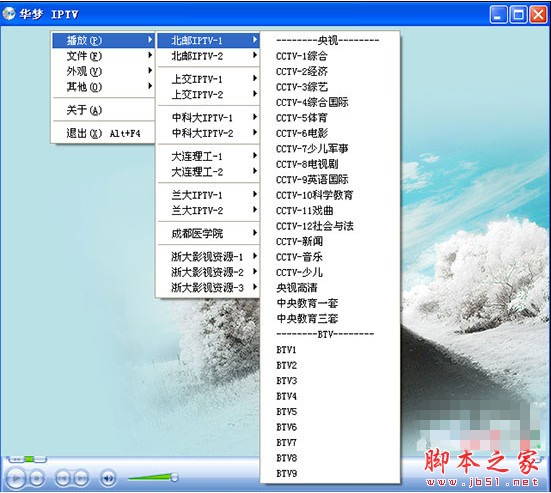
Task: Open the 其他(O) submenu
Action: pos(103,86)
